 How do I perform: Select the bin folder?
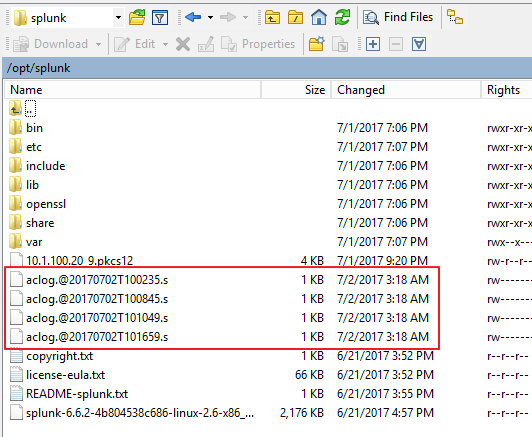(35, 128)
